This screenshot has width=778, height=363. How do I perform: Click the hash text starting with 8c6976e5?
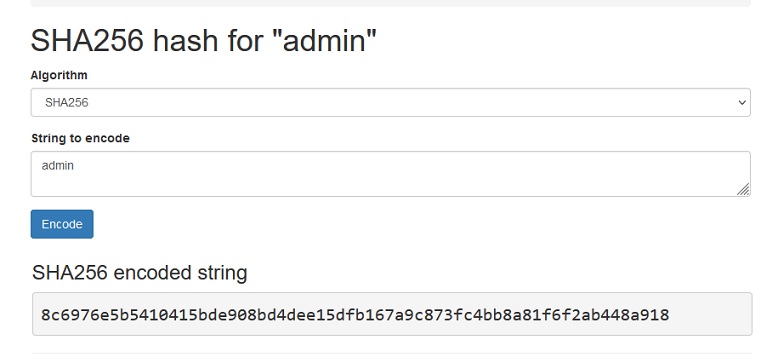[x=355, y=315]
